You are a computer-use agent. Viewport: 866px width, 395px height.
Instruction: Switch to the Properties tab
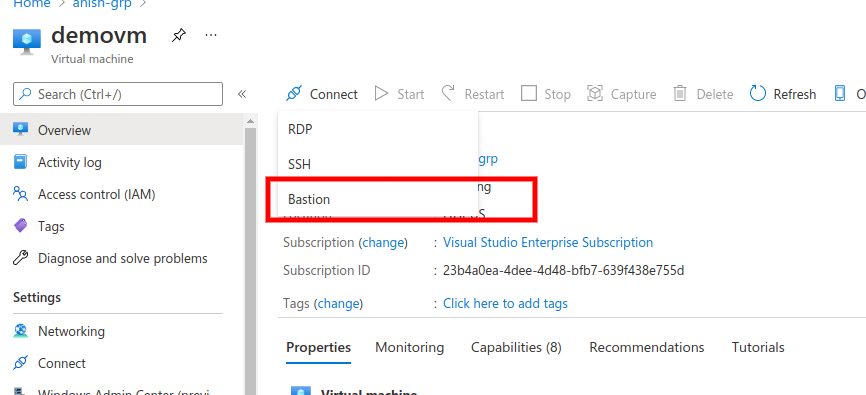tap(319, 347)
